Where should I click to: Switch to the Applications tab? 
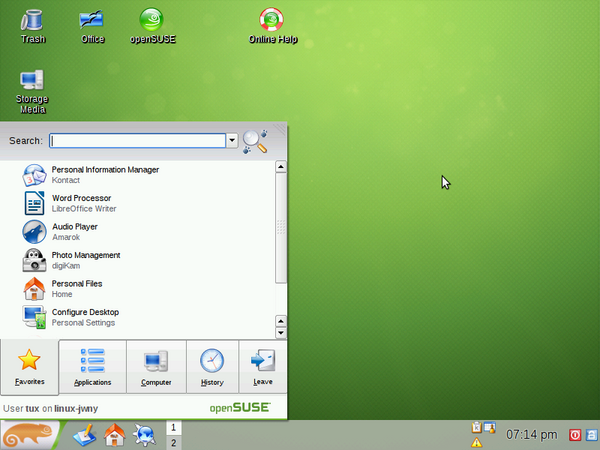pos(92,367)
